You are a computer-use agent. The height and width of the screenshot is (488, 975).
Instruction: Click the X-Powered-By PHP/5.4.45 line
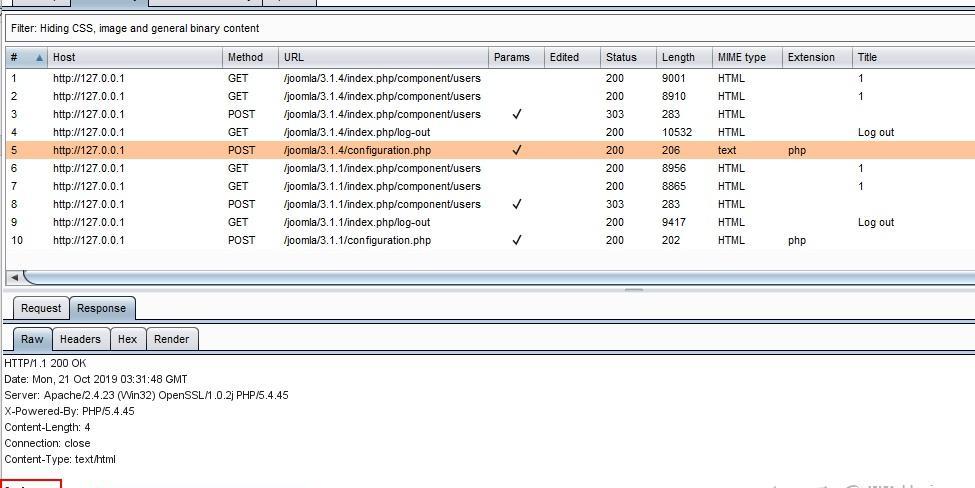click(69, 412)
